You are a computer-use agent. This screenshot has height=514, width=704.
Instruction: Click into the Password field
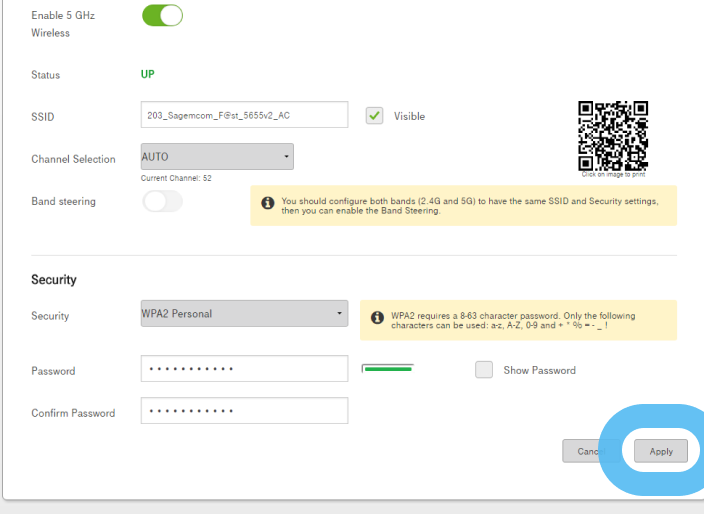pyautogui.click(x=244, y=369)
